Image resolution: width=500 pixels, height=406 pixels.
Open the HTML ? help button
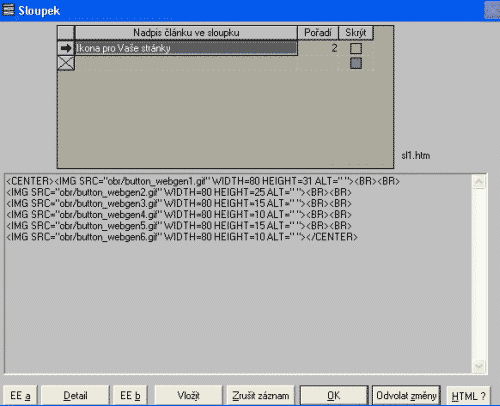pyautogui.click(x=468, y=396)
